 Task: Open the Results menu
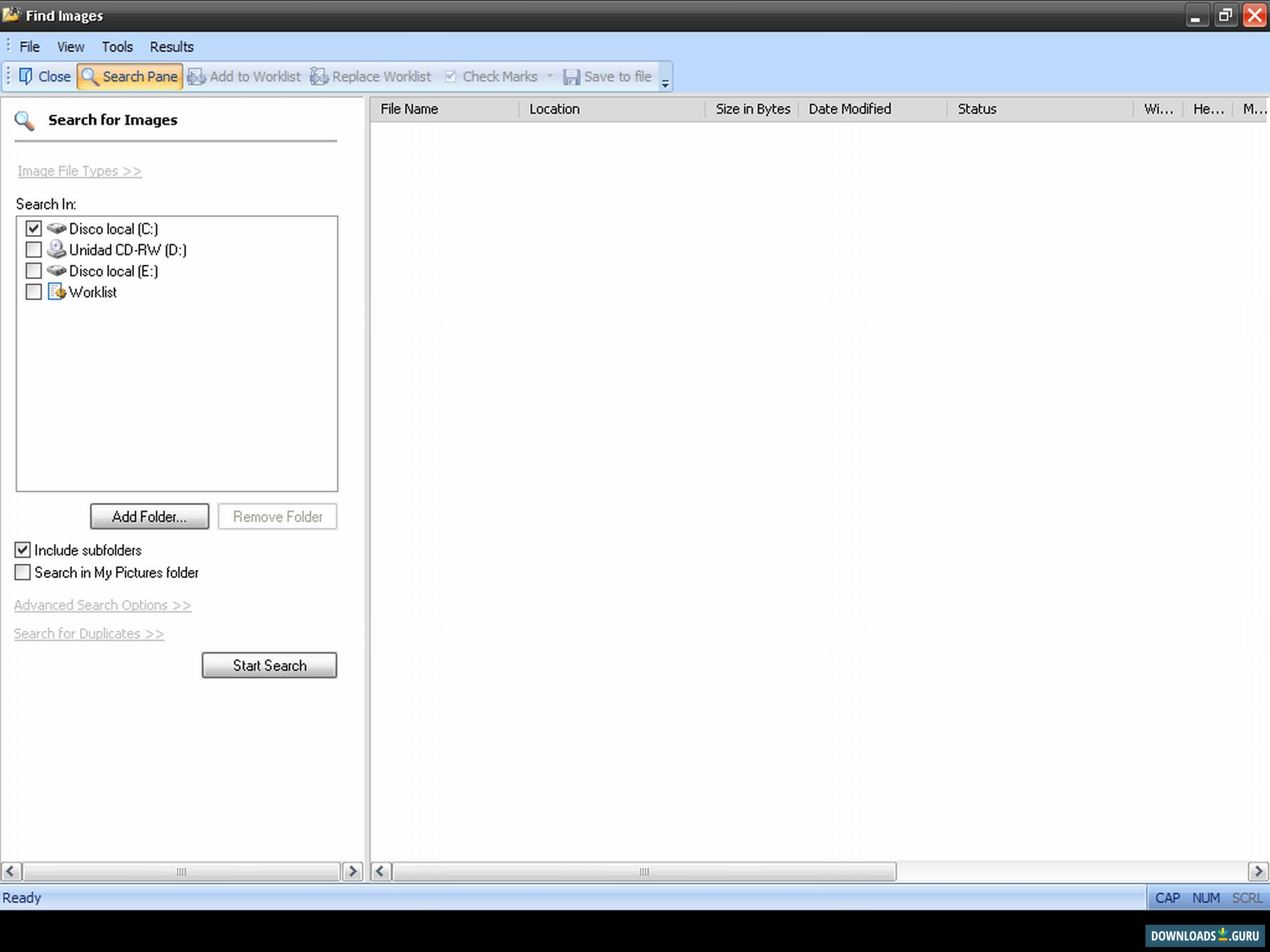[x=171, y=47]
